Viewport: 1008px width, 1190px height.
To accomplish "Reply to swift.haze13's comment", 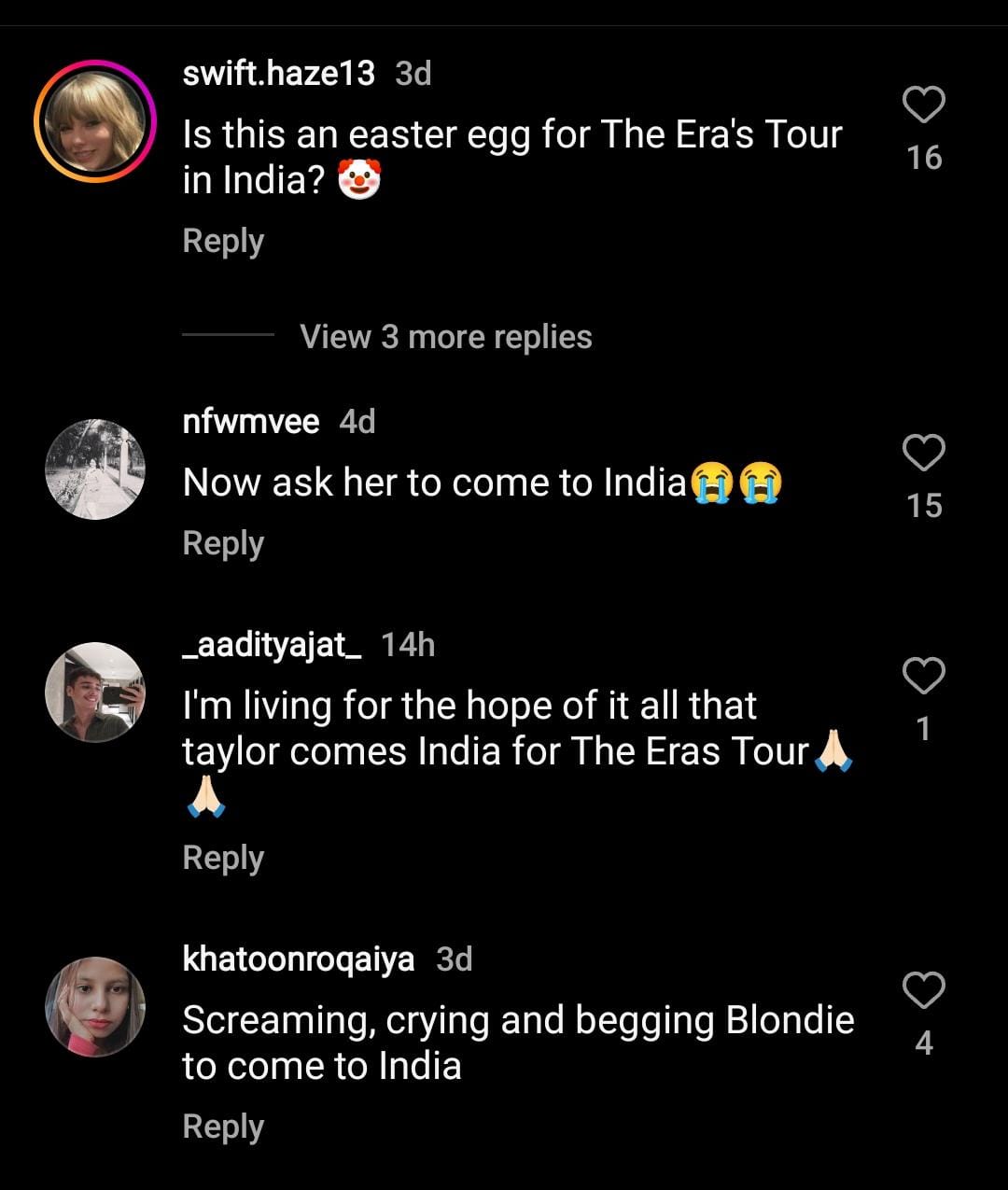I will (223, 241).
